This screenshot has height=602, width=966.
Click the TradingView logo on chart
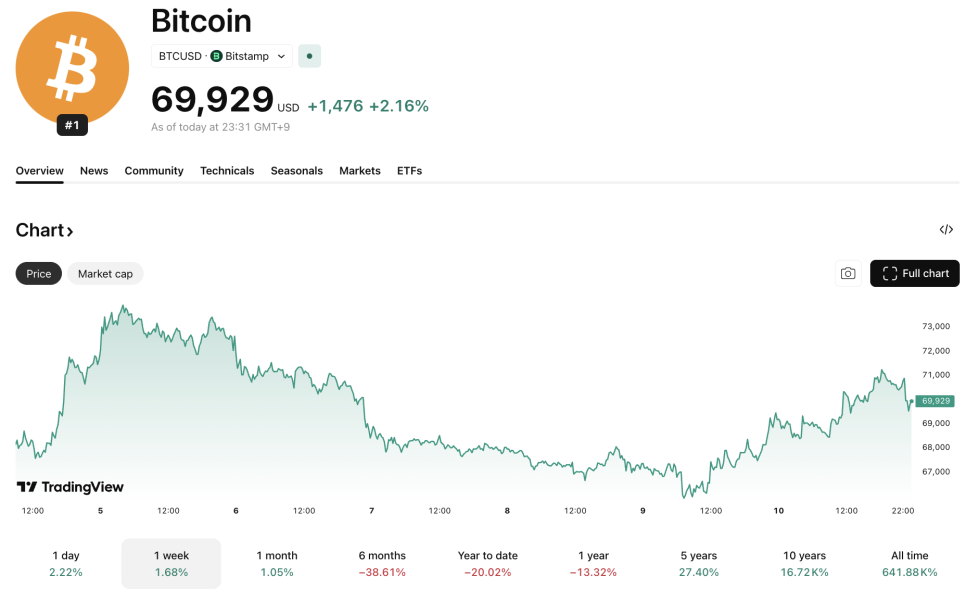click(x=70, y=487)
